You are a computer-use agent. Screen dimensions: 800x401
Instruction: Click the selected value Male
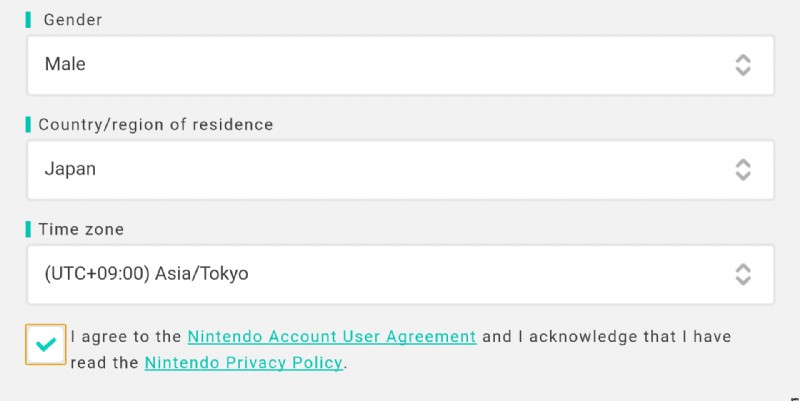pos(65,65)
